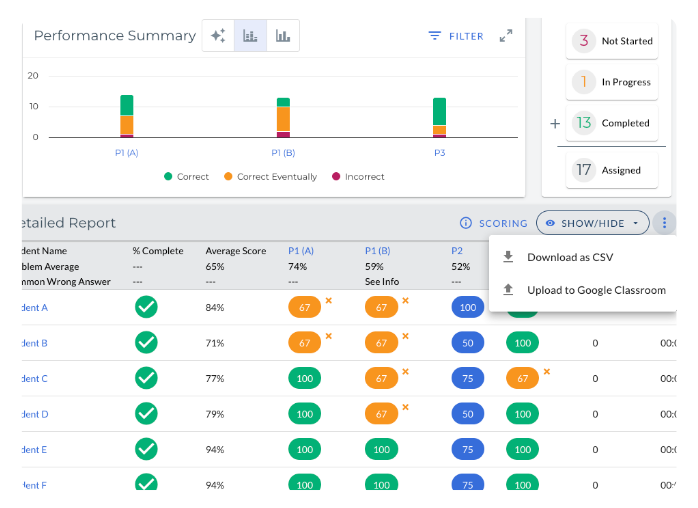Open Student A's report

[x=34, y=308]
